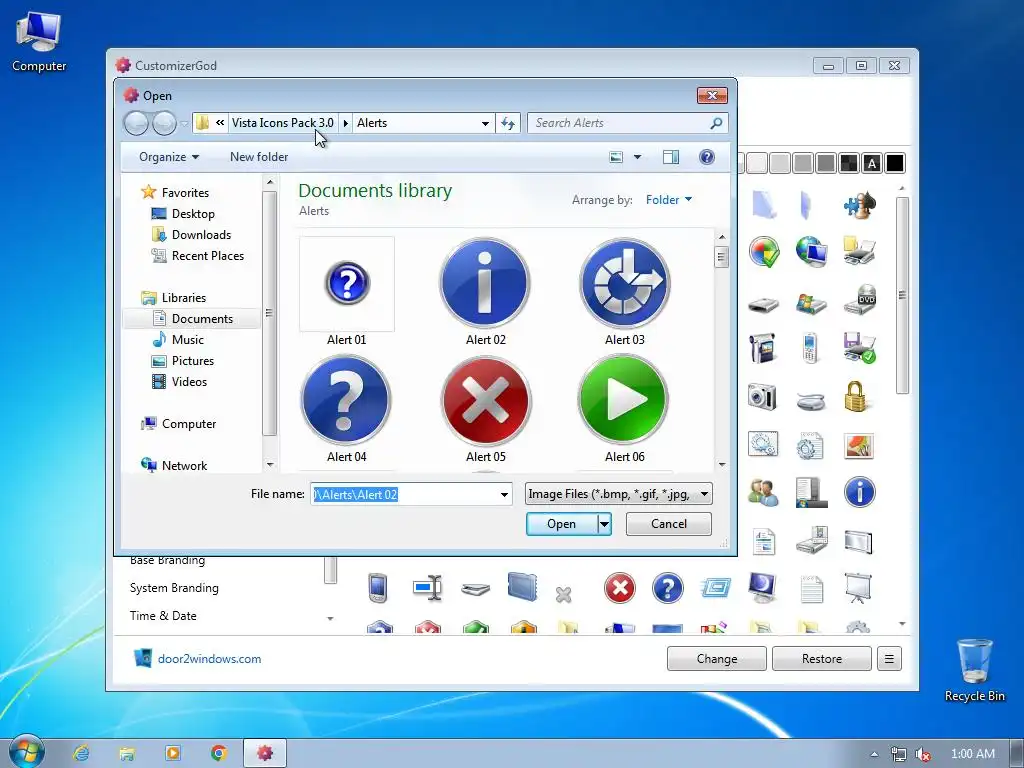Open the Music library

click(x=187, y=340)
